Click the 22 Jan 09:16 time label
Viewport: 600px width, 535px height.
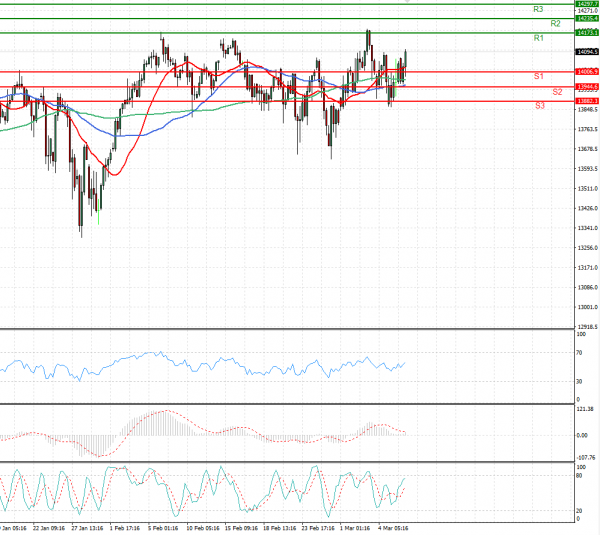49,528
